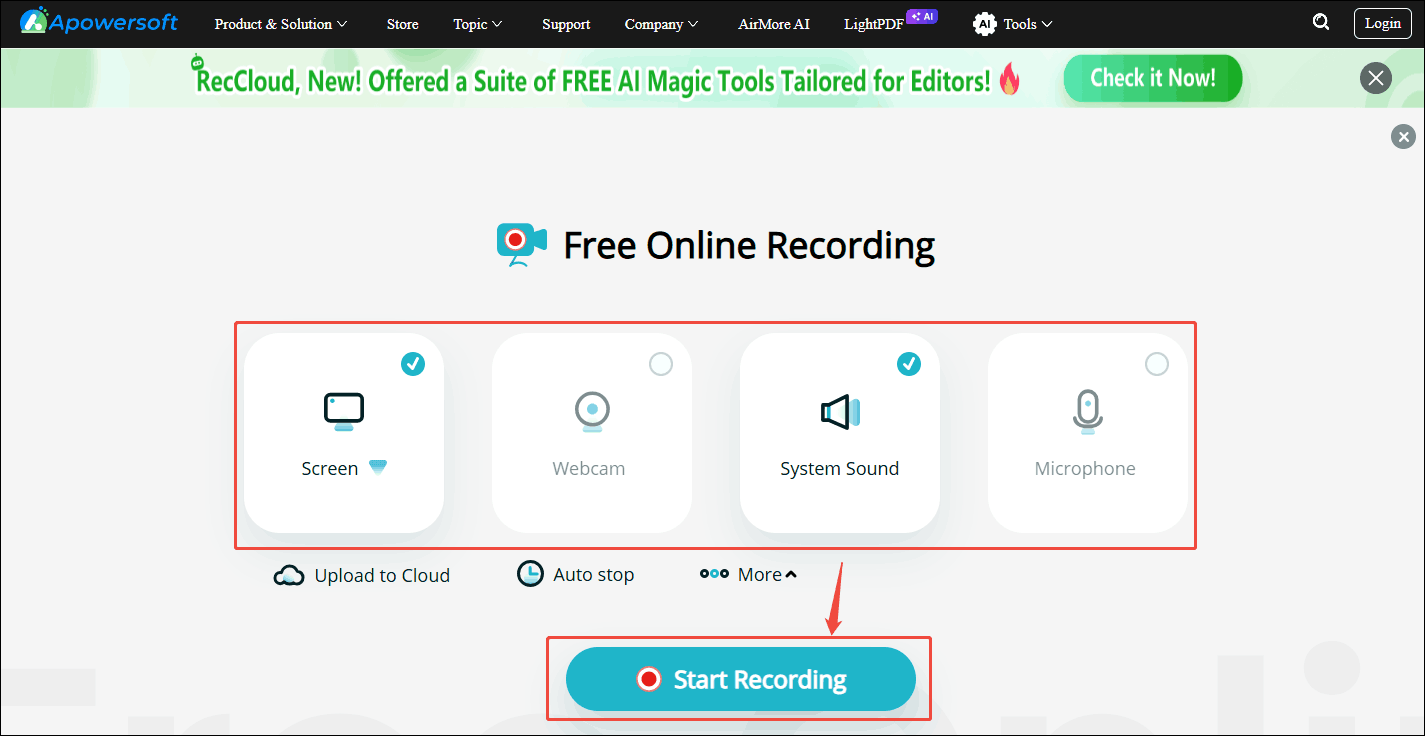1425x736 pixels.
Task: Expand the Product & Solution dropdown
Action: coord(280,23)
